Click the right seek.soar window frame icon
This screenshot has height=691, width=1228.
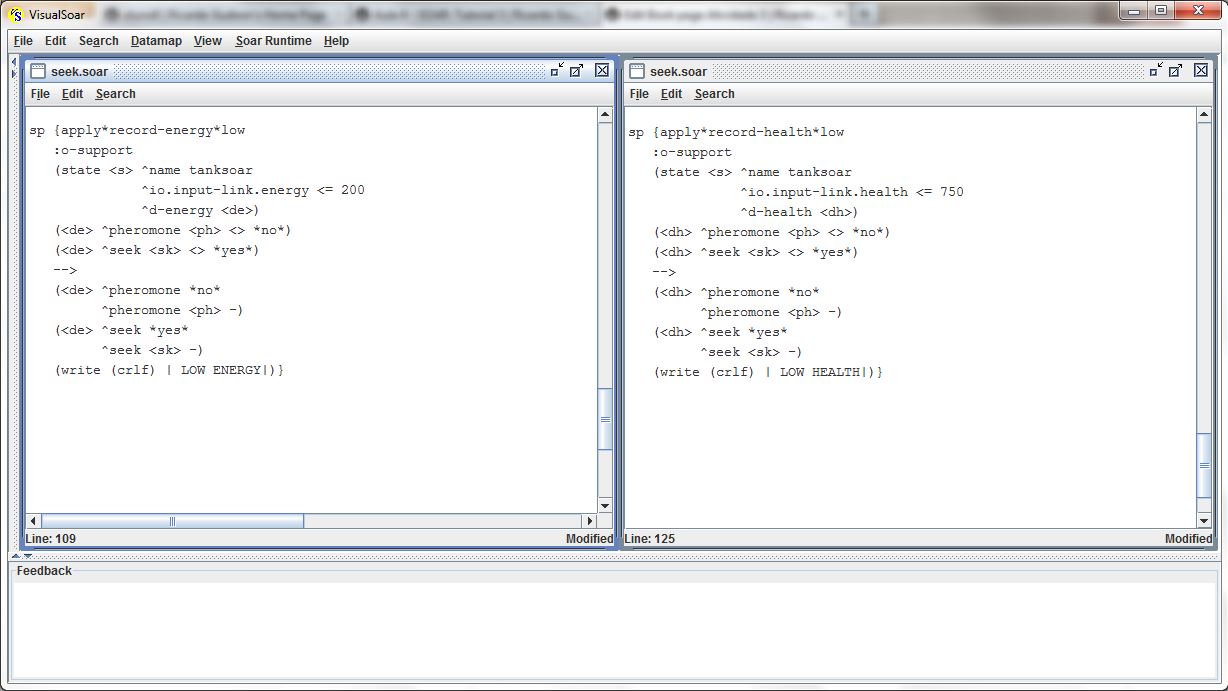click(x=637, y=71)
